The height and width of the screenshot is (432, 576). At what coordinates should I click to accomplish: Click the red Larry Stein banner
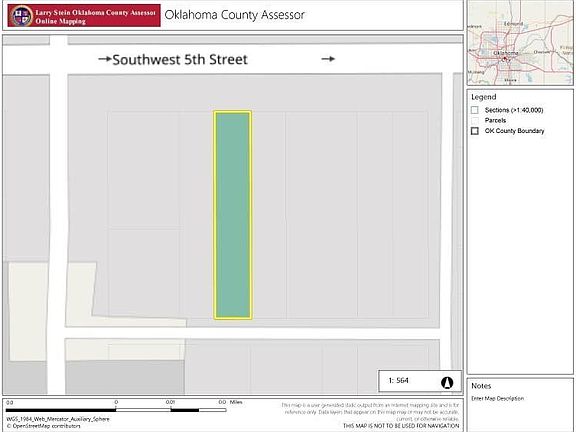[x=84, y=16]
